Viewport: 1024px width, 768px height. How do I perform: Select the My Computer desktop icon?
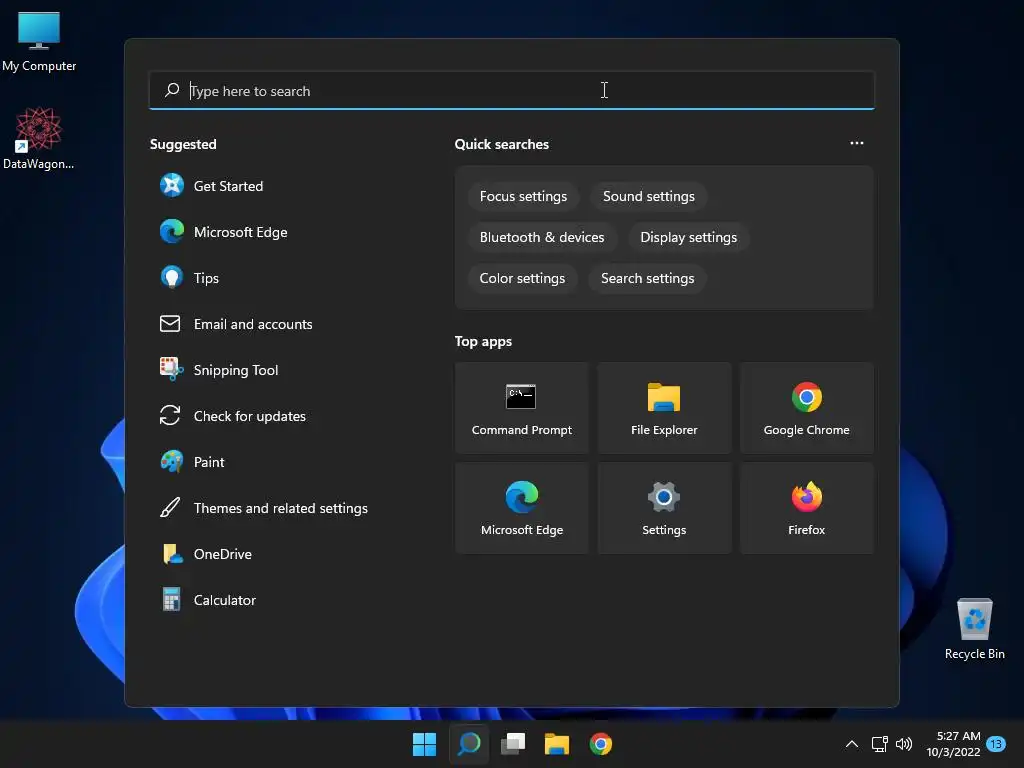(x=39, y=41)
